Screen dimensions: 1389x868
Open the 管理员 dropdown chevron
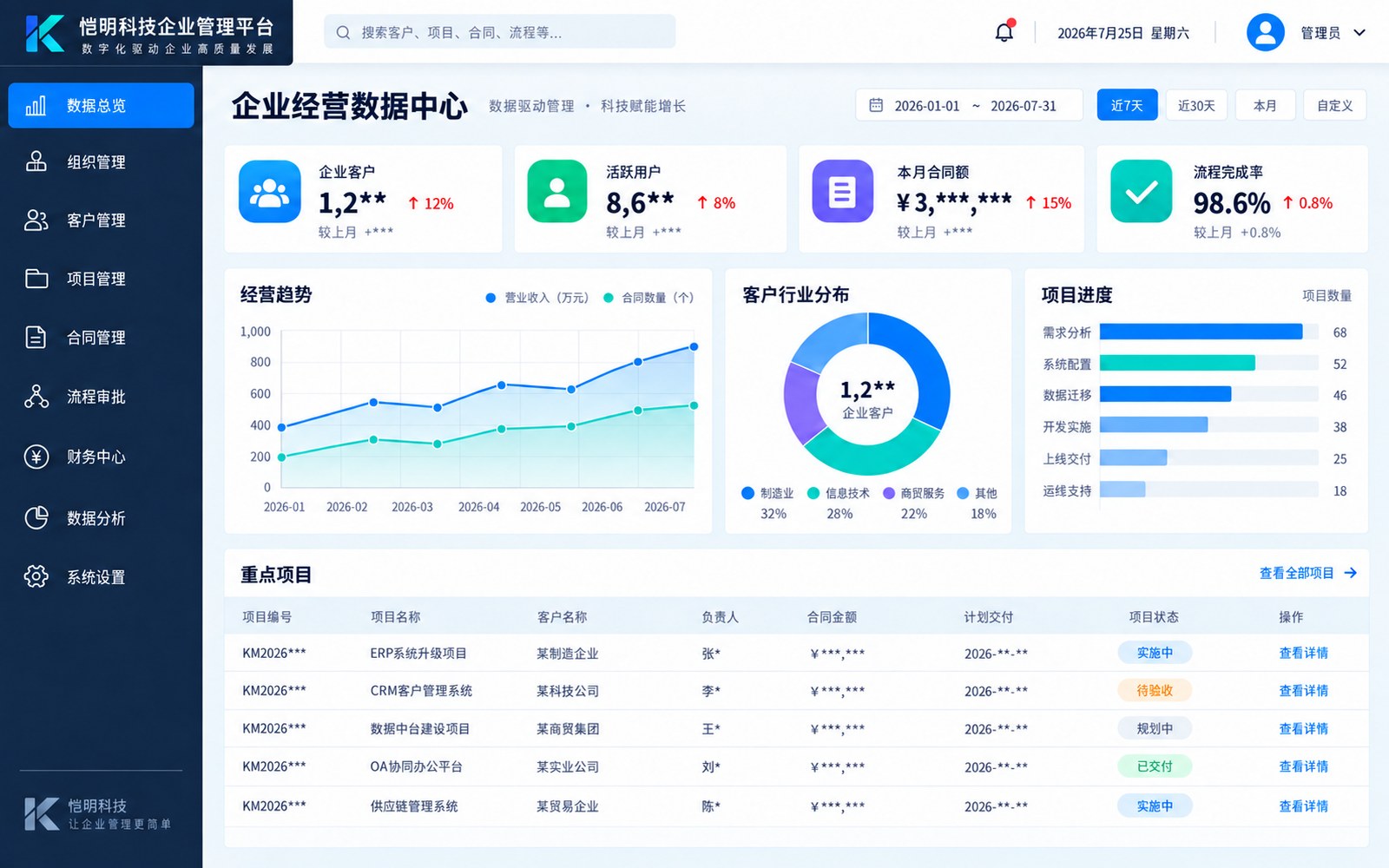tap(1359, 33)
